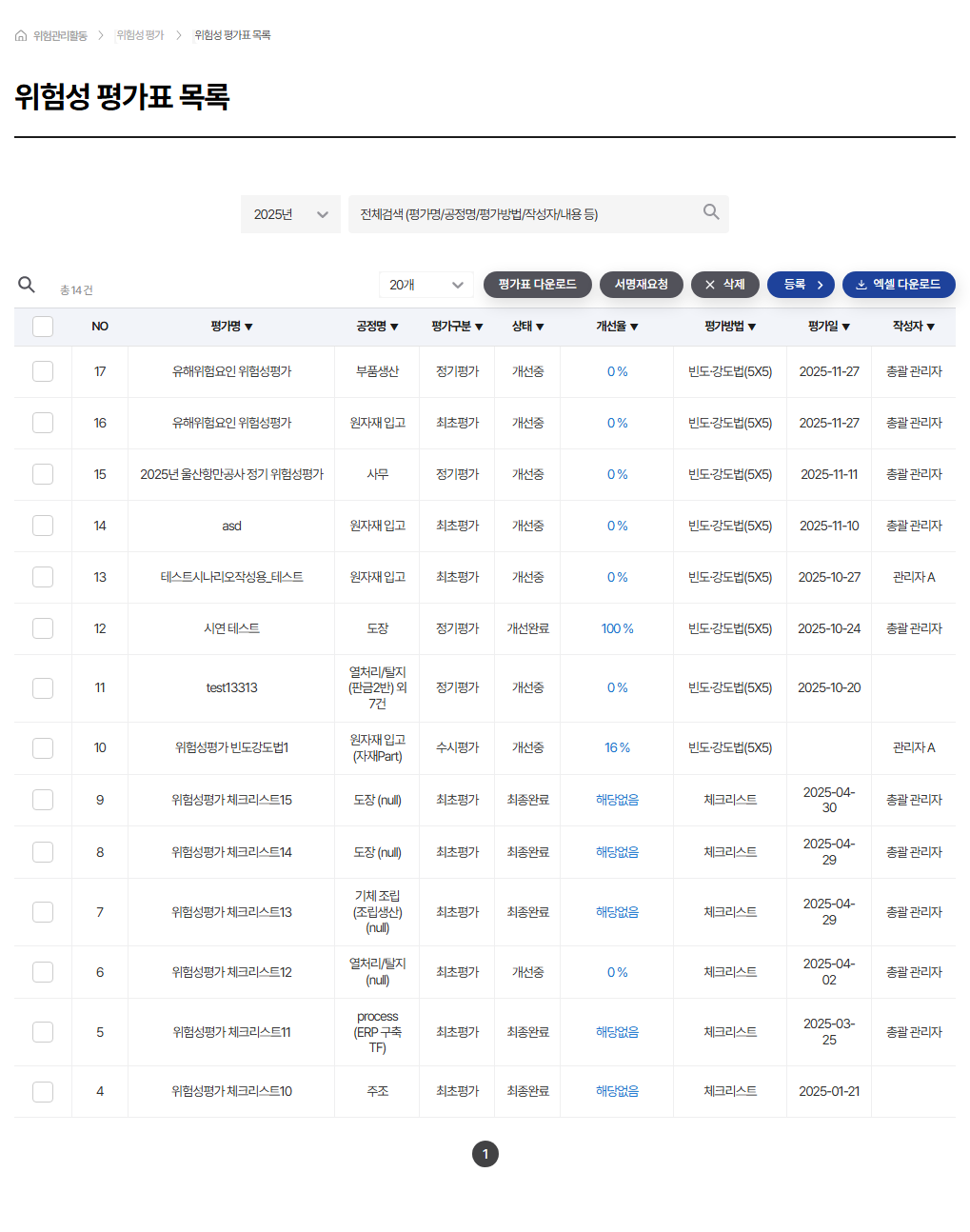Open the 20개 page size dropdown
970x1232 pixels.
(426, 285)
